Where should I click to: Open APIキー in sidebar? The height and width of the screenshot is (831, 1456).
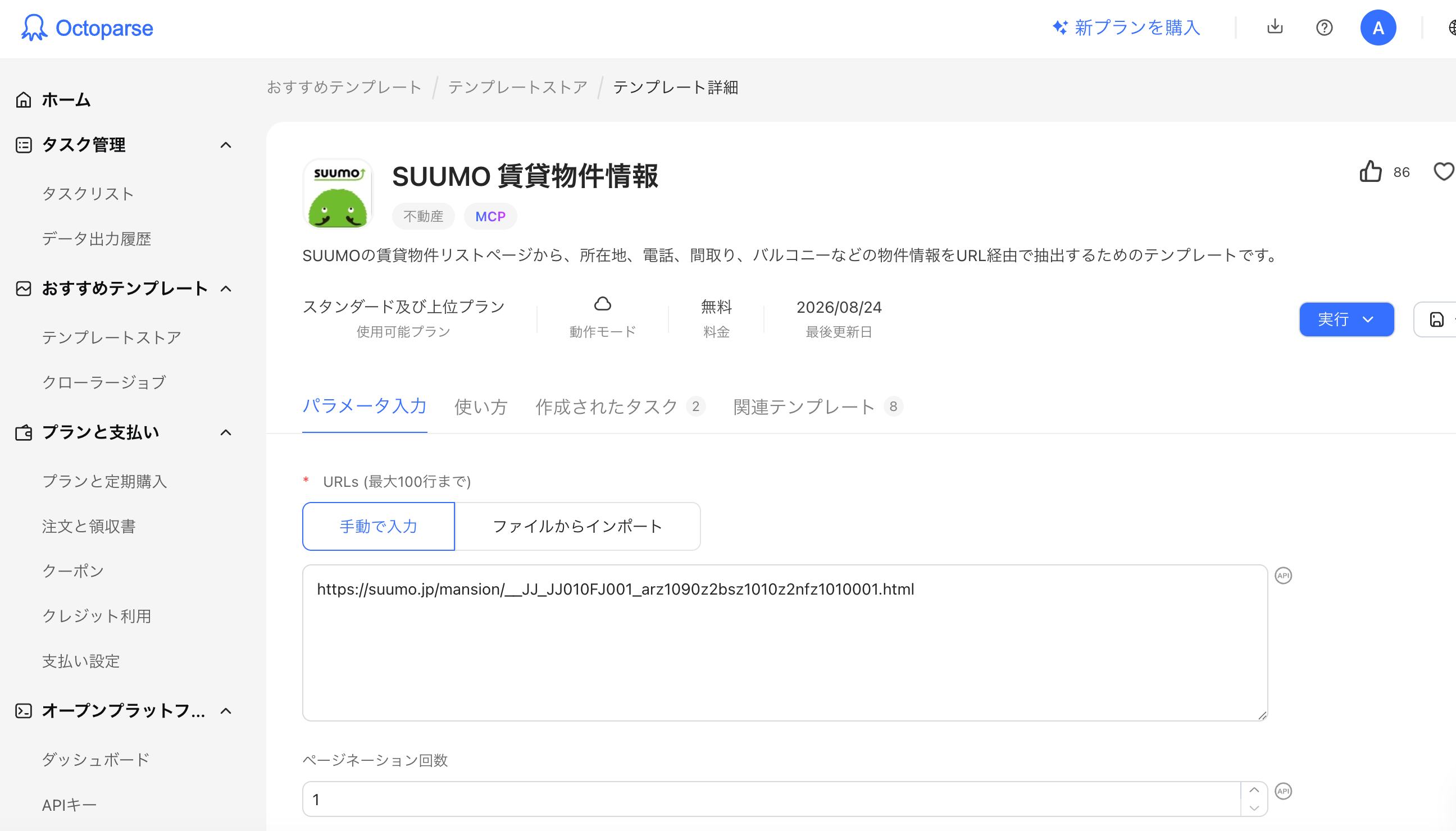[x=69, y=805]
